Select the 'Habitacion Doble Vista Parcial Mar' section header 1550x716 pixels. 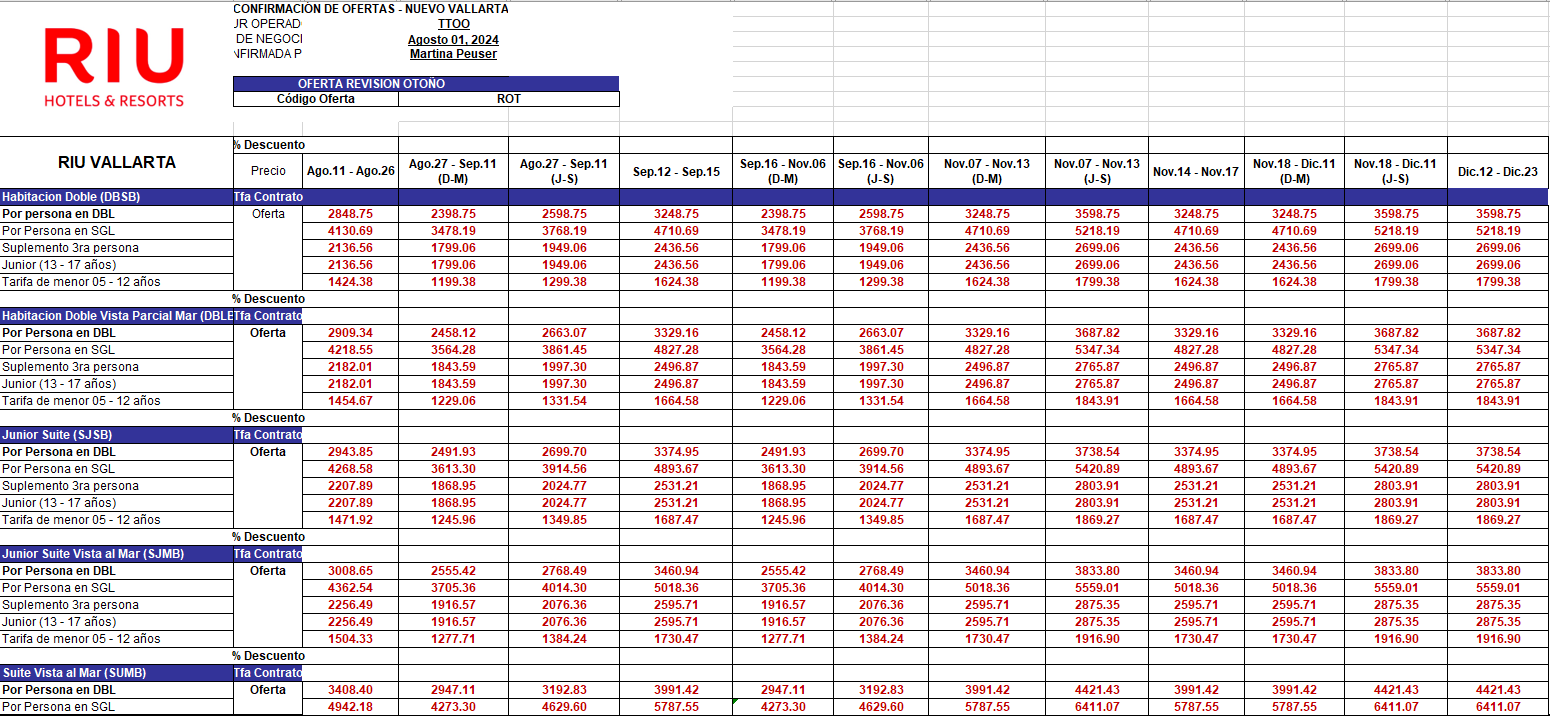(x=116, y=316)
